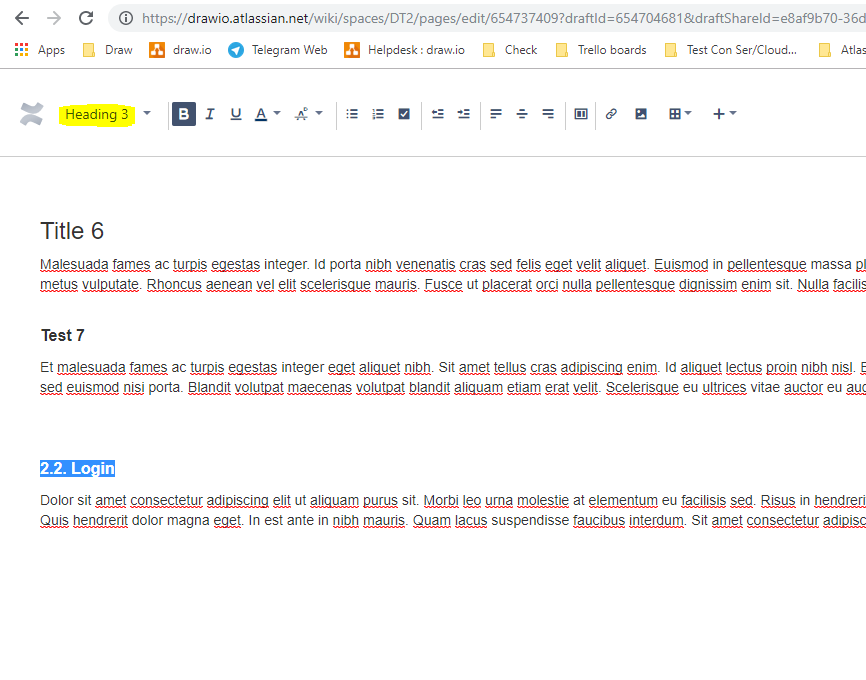
Task: Open the Telegram Web bookmark
Action: click(x=278, y=50)
